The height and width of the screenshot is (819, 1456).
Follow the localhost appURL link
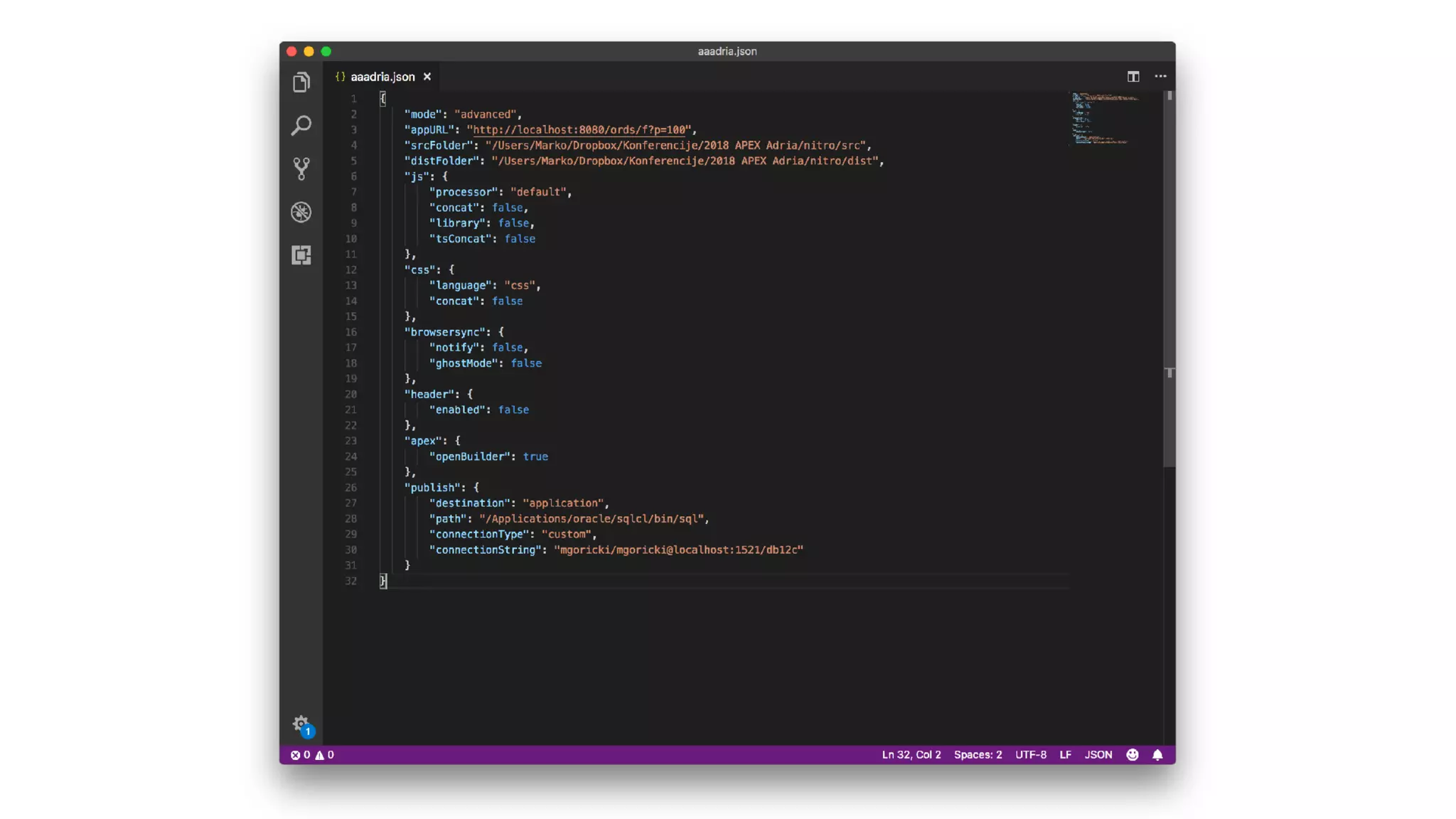pyautogui.click(x=579, y=130)
